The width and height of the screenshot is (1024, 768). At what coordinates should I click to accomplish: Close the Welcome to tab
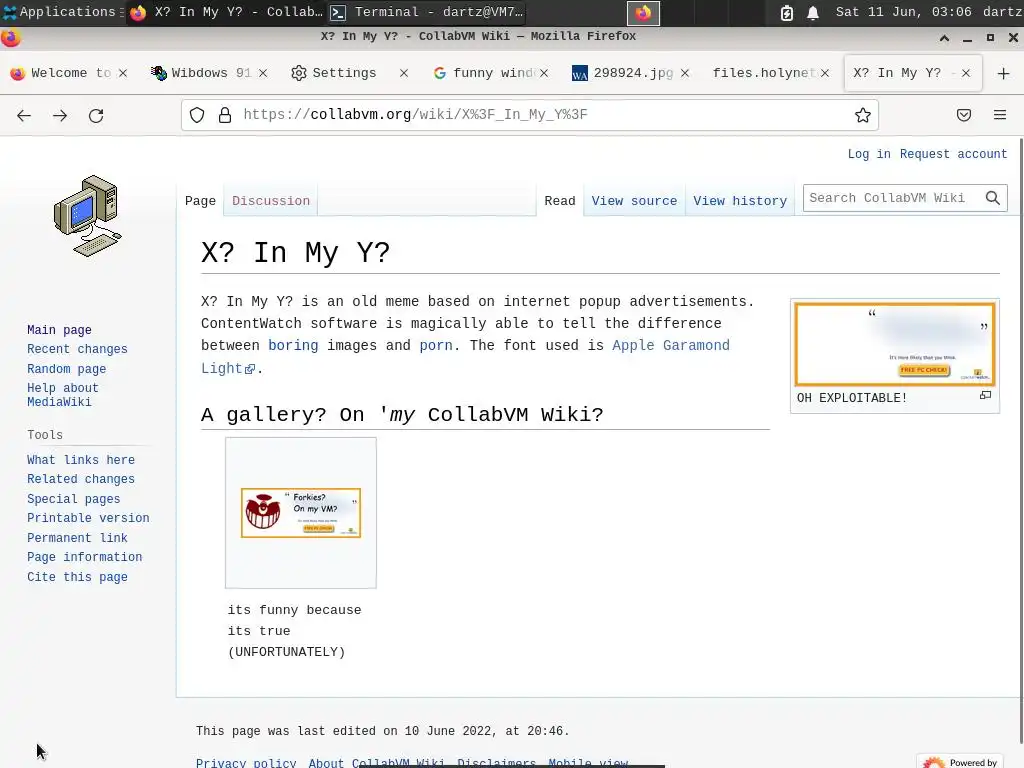coord(123,73)
